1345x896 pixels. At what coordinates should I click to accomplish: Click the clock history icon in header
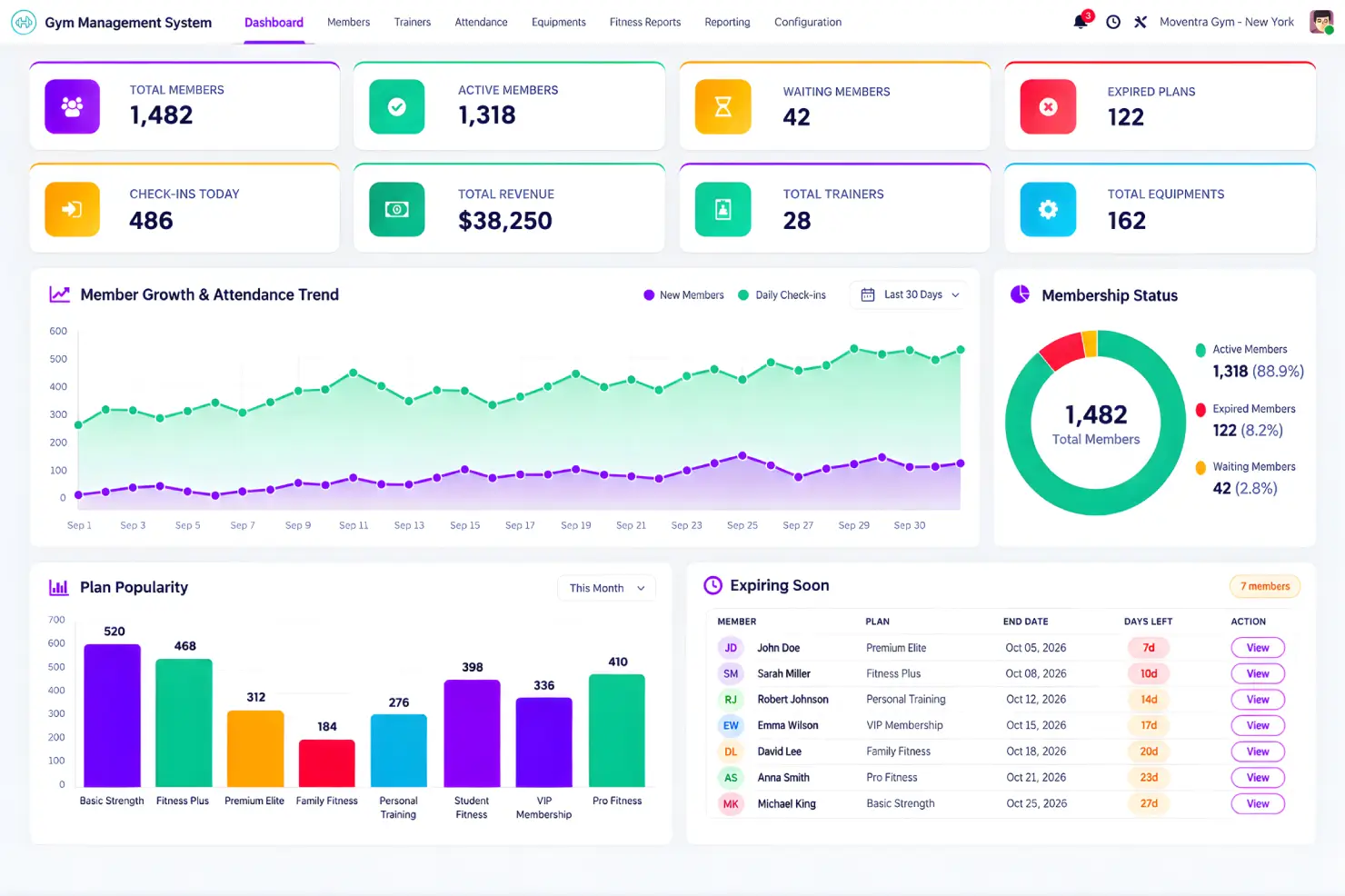tap(1113, 22)
